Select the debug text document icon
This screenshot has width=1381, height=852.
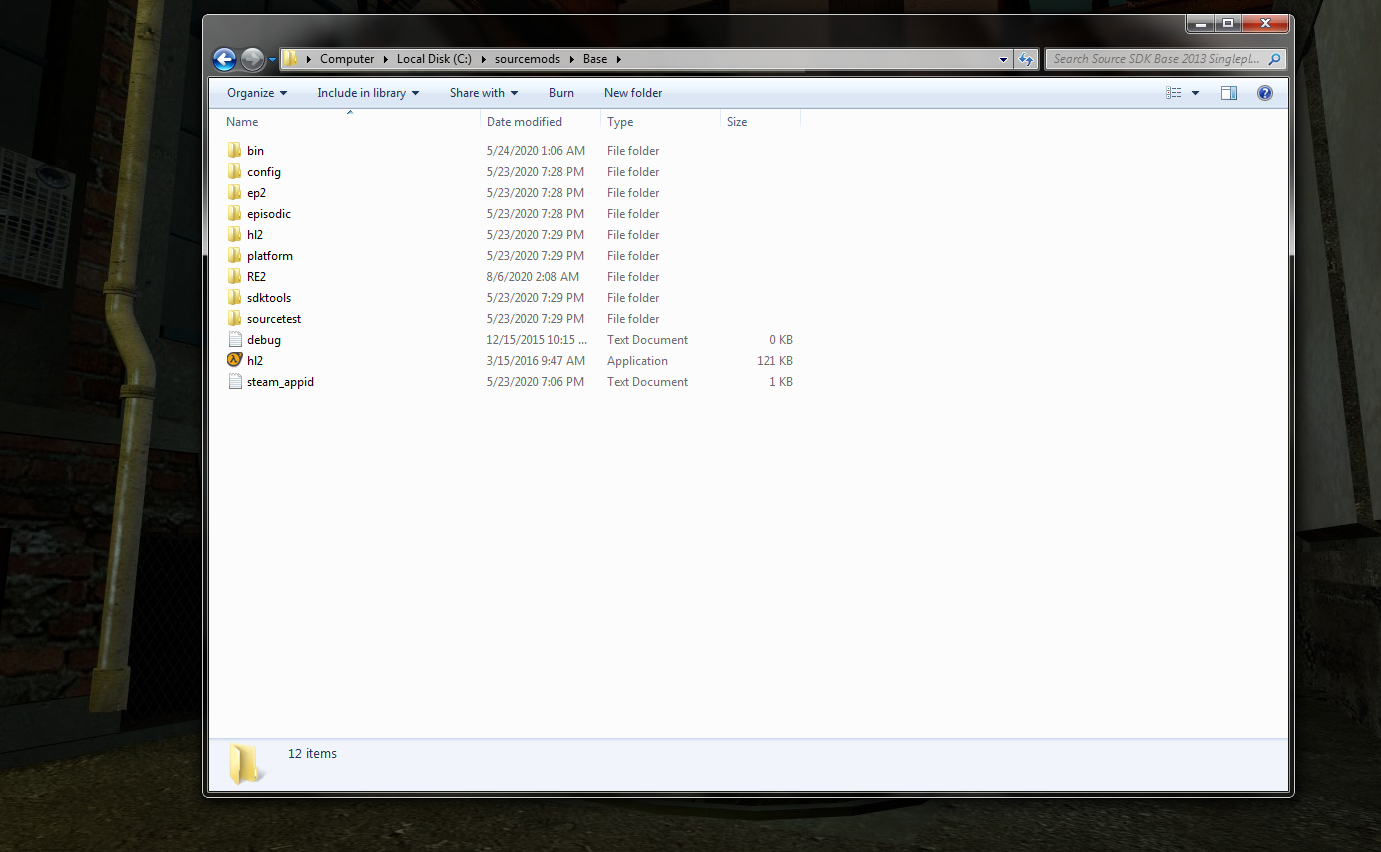pyautogui.click(x=235, y=339)
